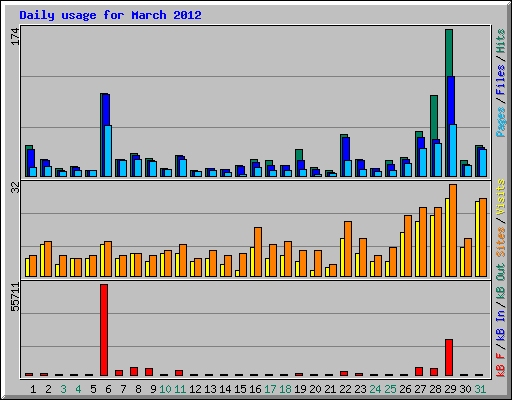Viewport: 512px width, 400px height.
Task: Click the day 29 axis label
Action: pyautogui.click(x=450, y=389)
